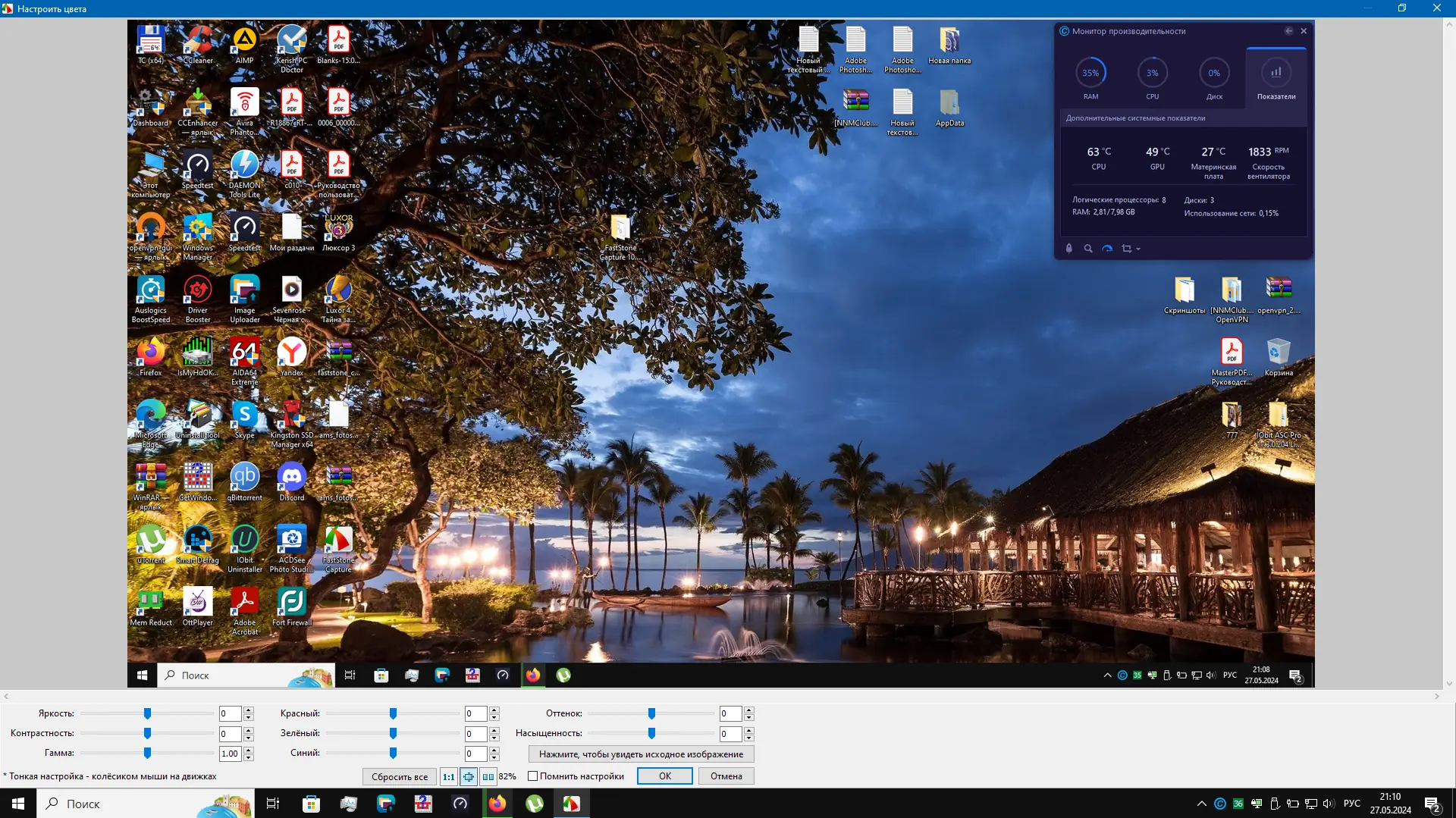Click the Красный value input field
This screenshot has width=1456, height=818.
coord(475,713)
